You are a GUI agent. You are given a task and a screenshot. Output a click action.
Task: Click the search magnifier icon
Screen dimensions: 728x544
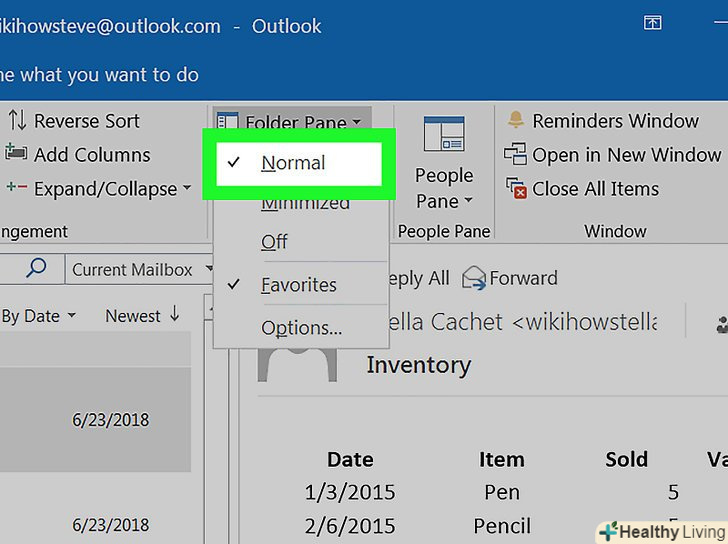click(36, 268)
